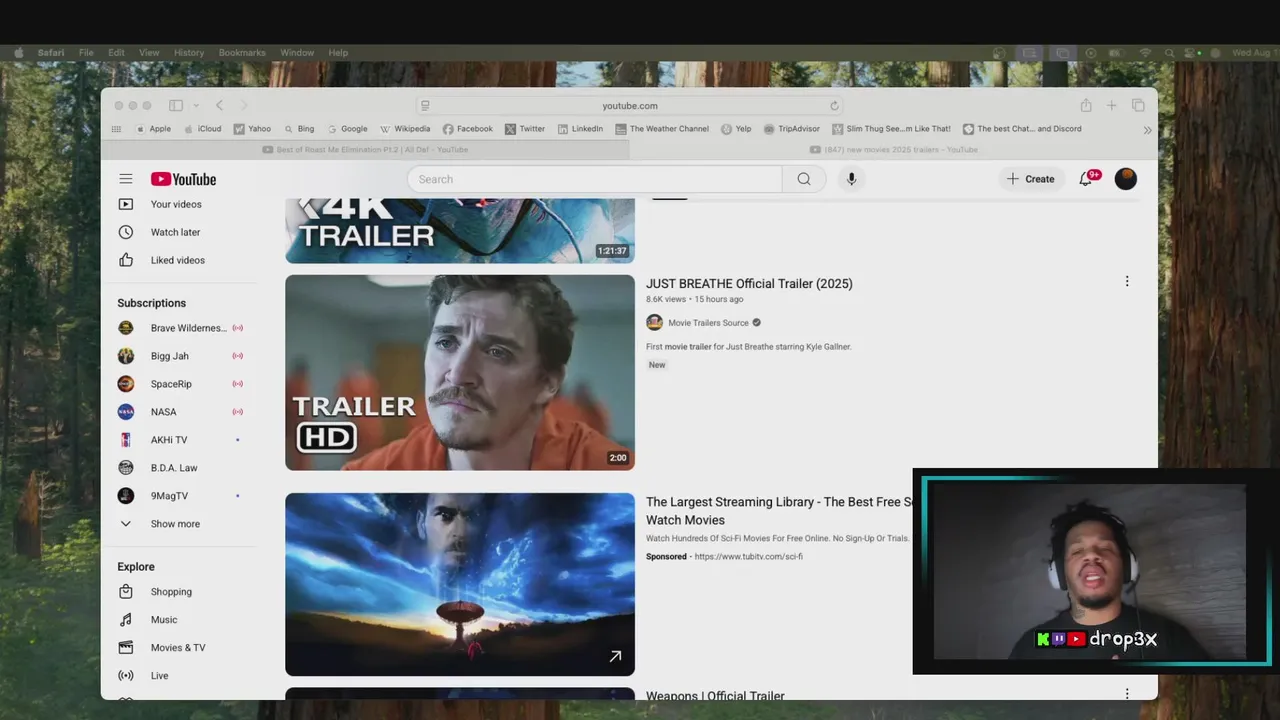Open the Apple menu
1280x720 pixels.
18,53
